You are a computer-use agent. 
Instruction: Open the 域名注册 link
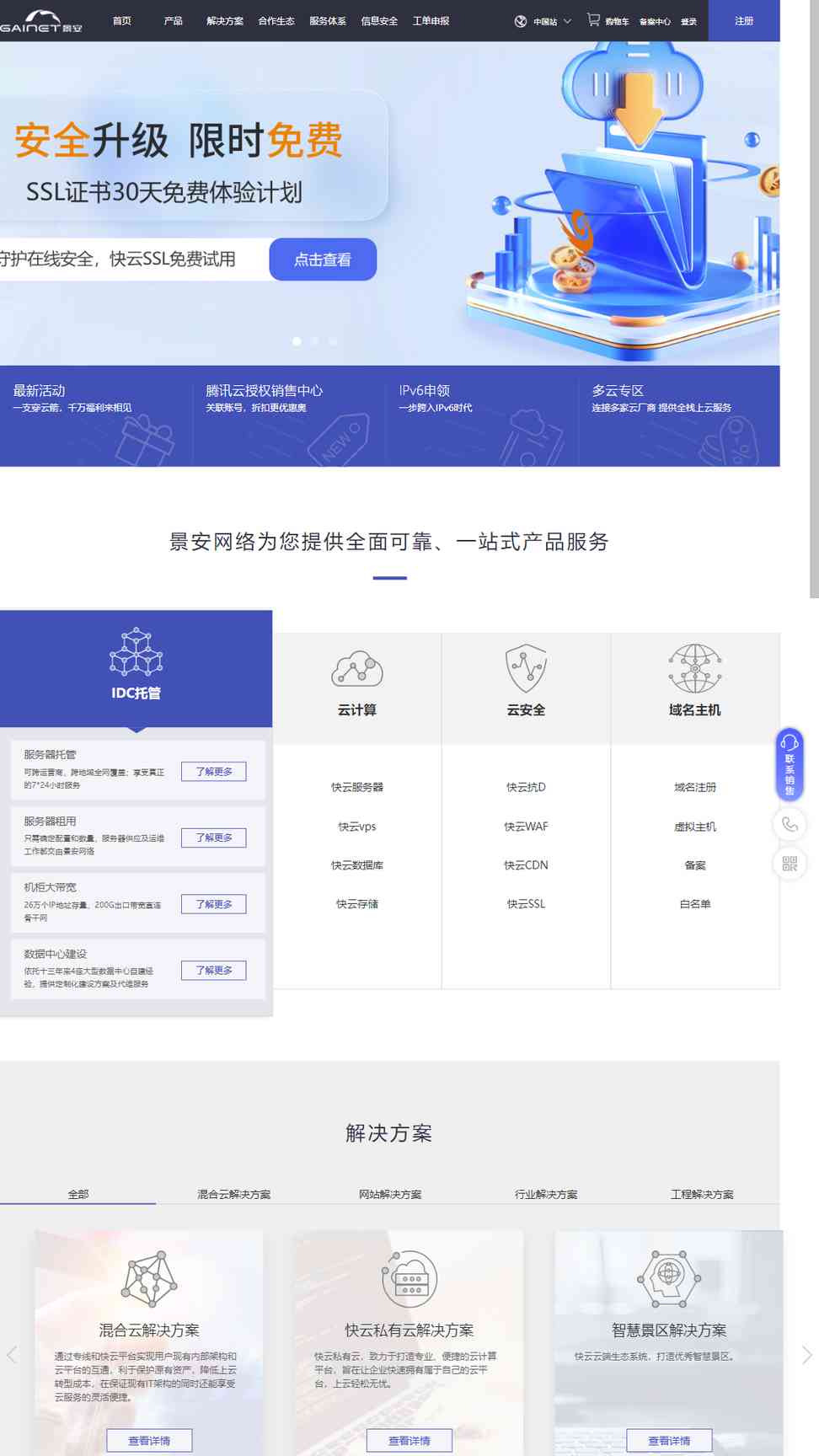point(695,788)
